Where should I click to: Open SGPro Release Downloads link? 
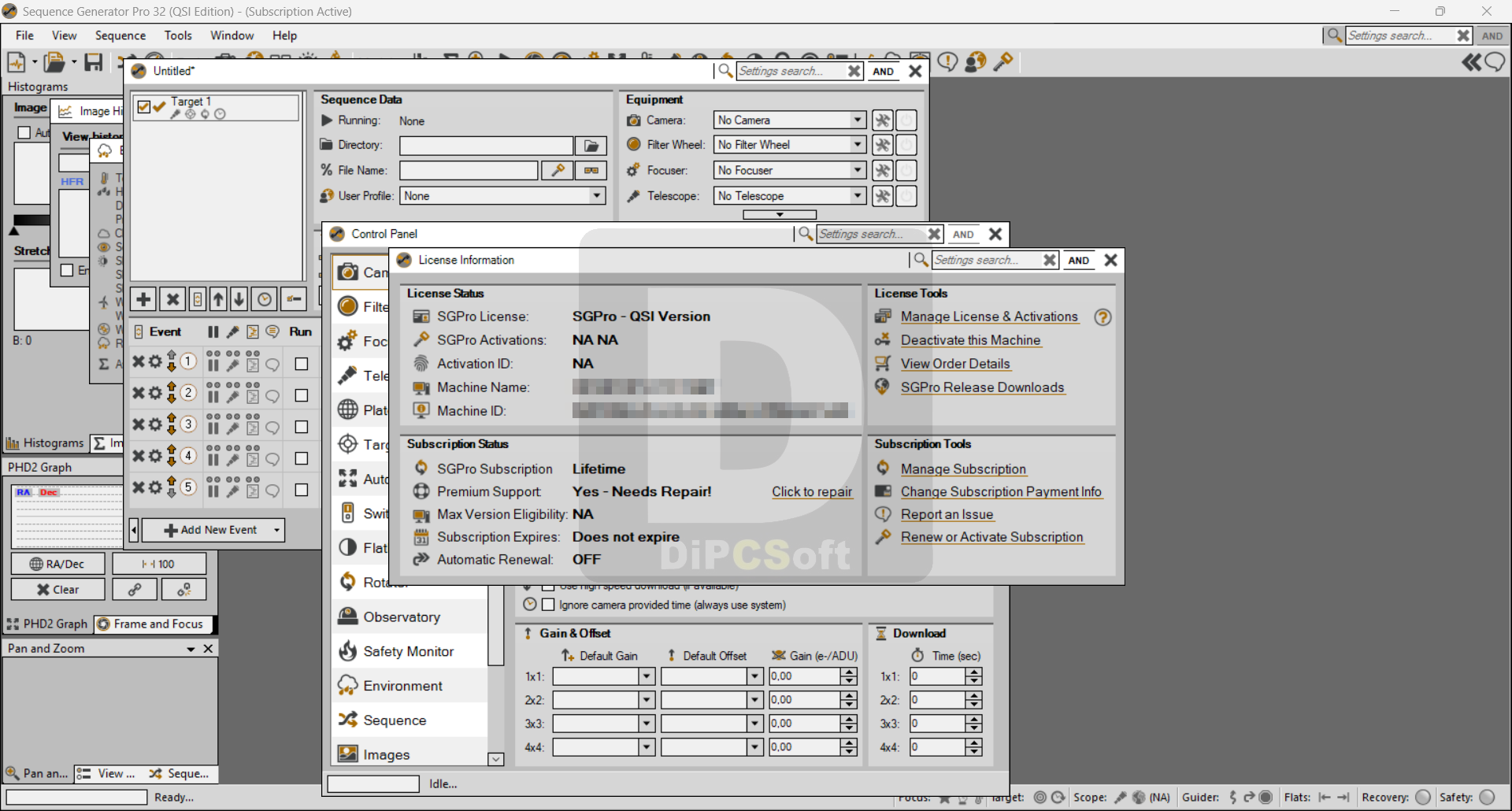[982, 387]
